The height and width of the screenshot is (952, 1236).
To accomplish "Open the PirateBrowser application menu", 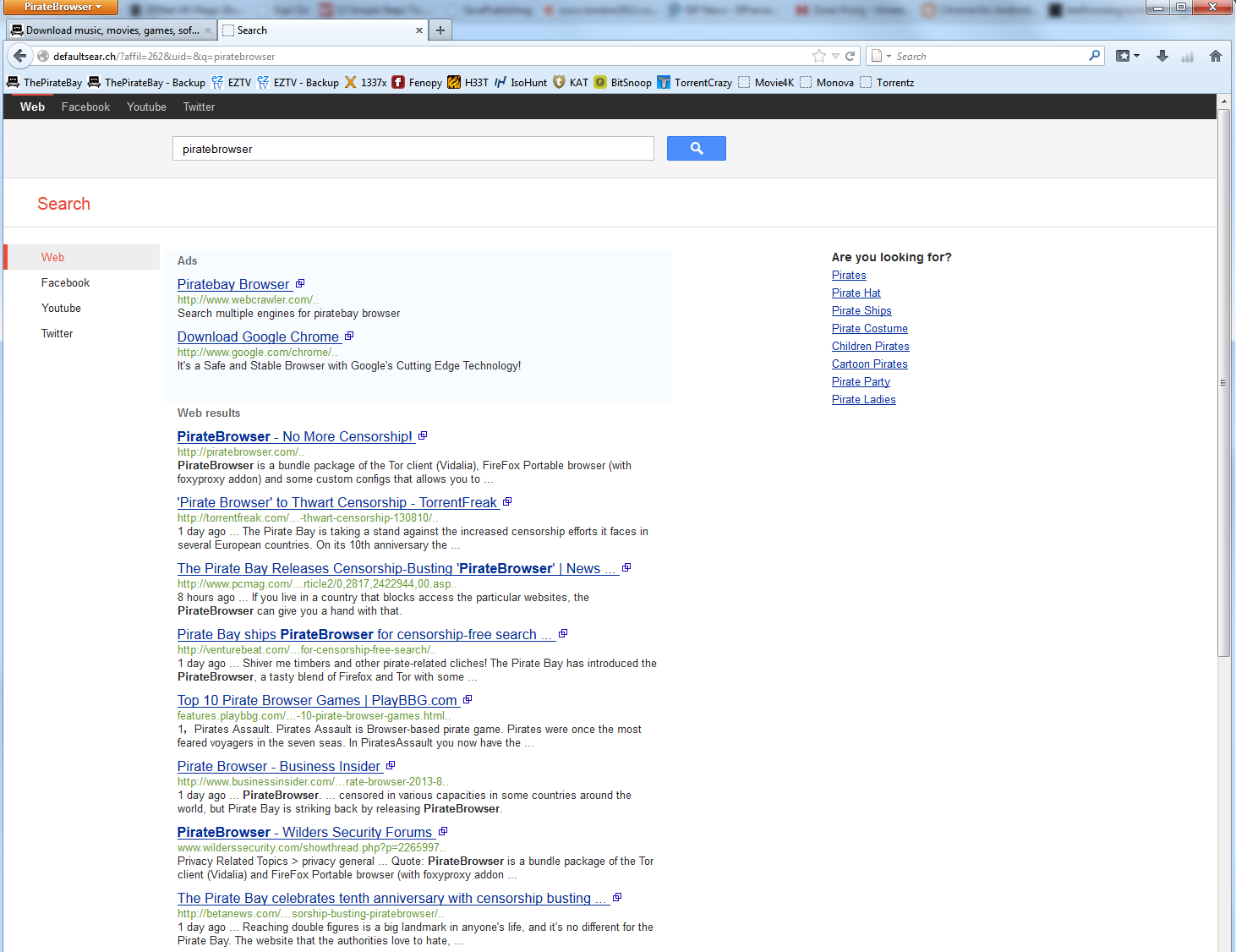I will (61, 7).
